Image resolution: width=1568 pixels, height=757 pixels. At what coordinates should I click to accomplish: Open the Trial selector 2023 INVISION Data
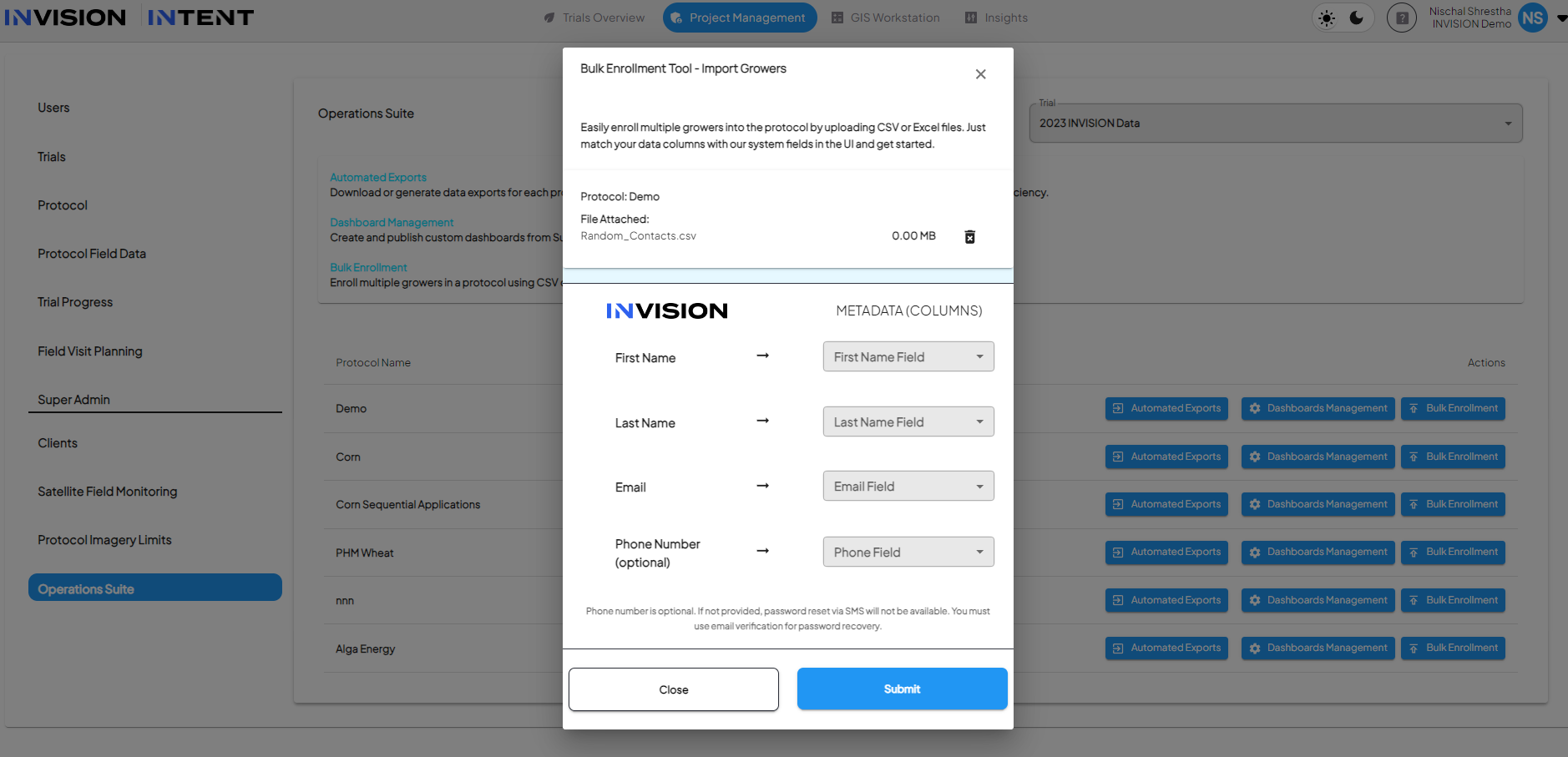pos(1276,123)
